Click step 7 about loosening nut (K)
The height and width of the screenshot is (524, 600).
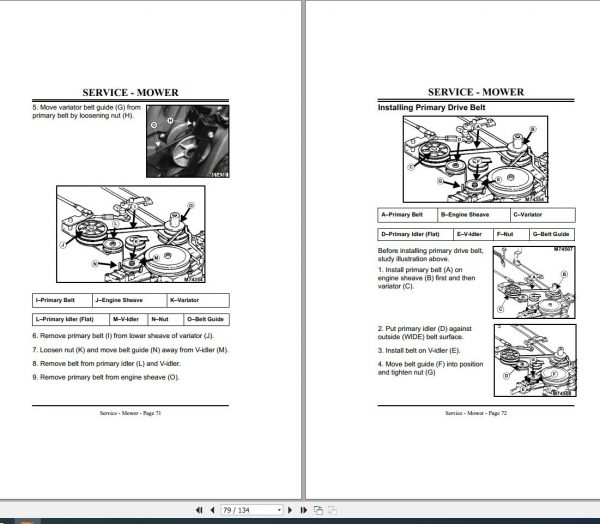130,350
